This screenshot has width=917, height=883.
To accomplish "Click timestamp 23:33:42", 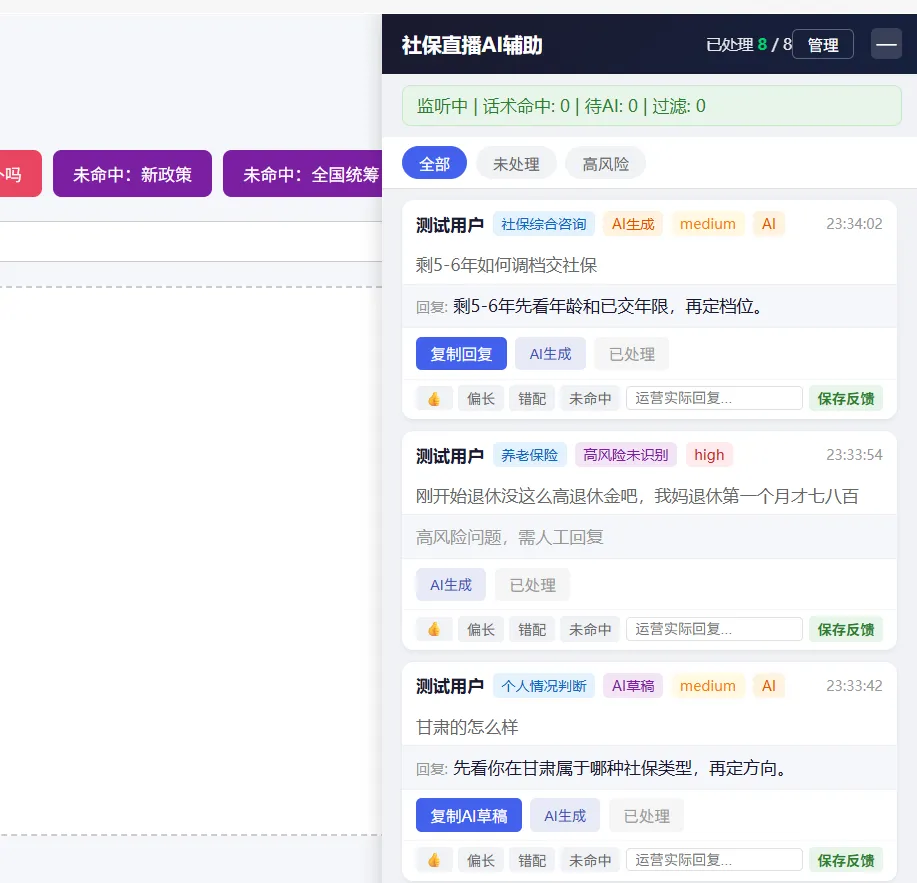I will [854, 686].
